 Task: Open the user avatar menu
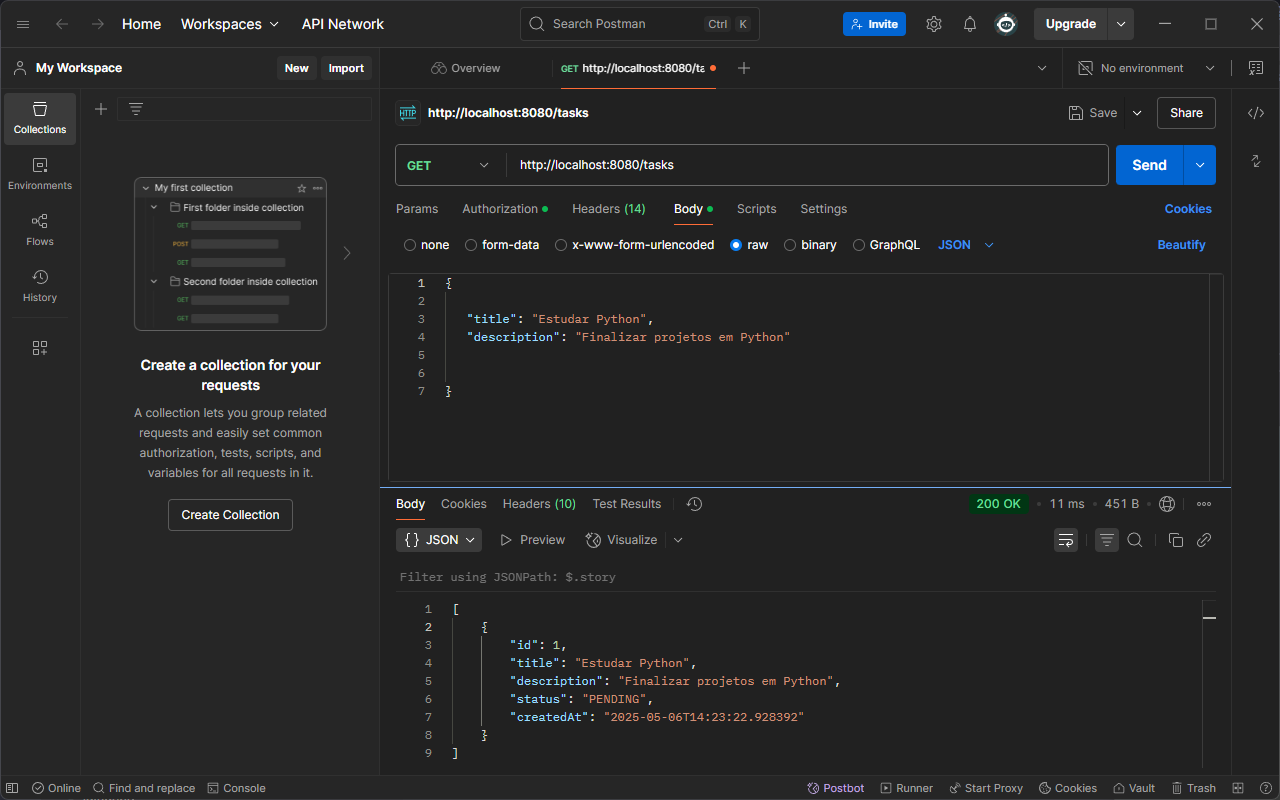1006,24
